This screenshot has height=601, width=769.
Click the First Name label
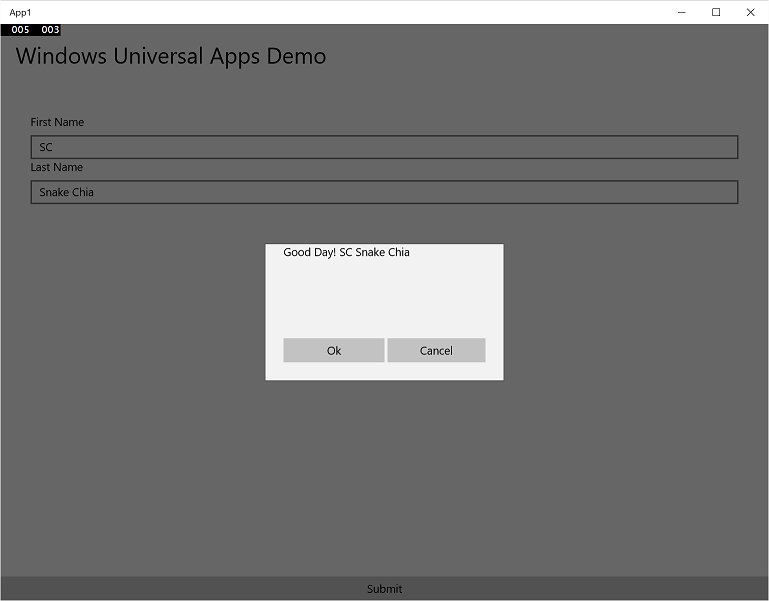tap(57, 122)
